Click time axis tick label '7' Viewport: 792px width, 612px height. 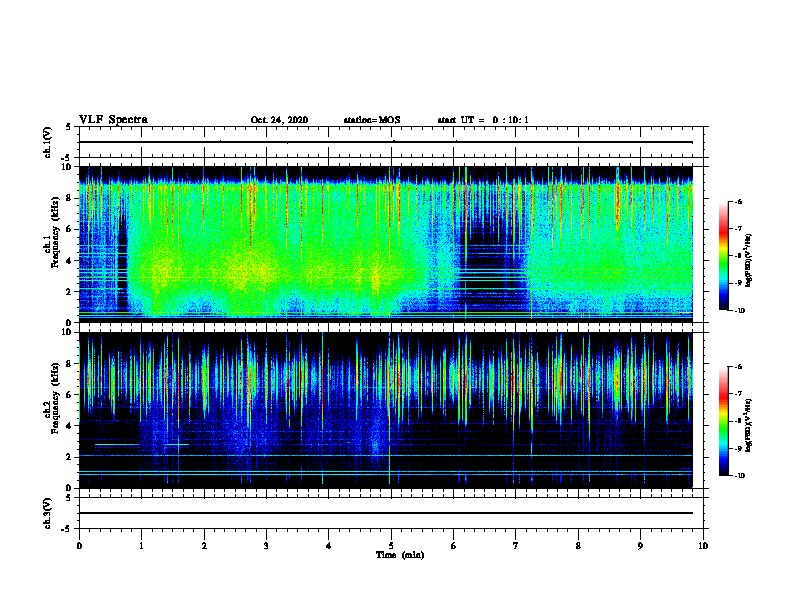516,546
